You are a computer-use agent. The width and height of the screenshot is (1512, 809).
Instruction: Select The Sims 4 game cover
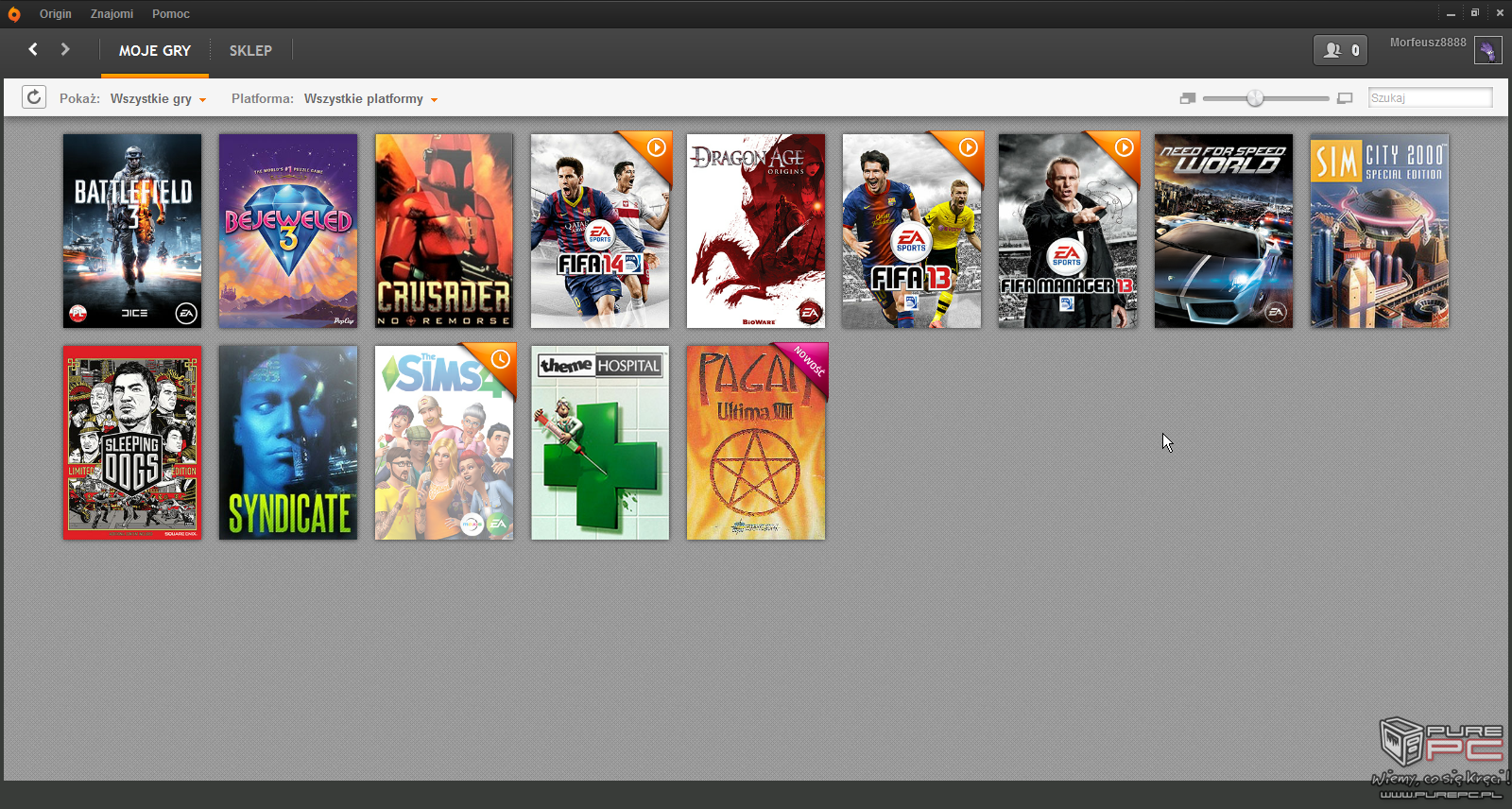click(x=444, y=442)
